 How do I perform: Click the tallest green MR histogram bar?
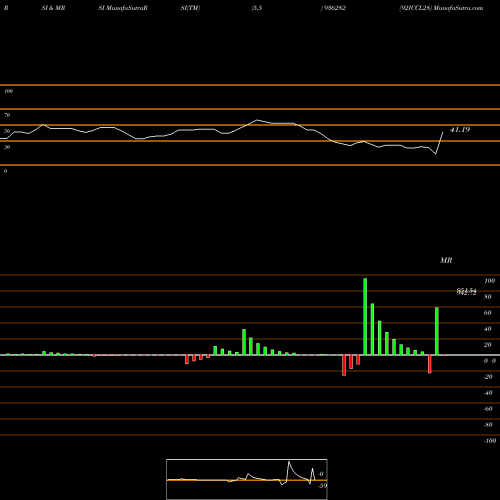point(365,317)
